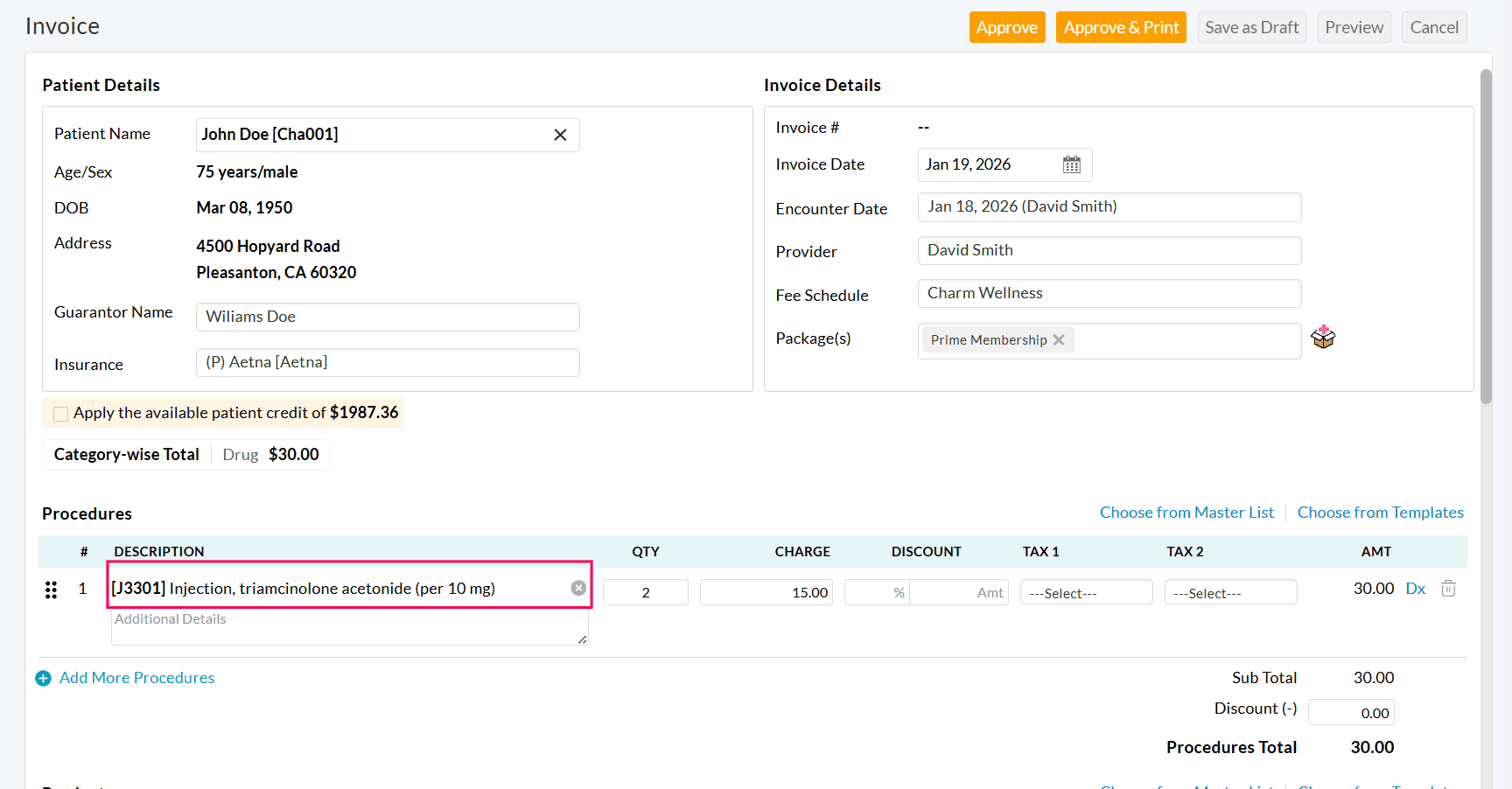The image size is (1512, 789).
Task: Open the Dx link for the procedure
Action: [x=1415, y=589]
